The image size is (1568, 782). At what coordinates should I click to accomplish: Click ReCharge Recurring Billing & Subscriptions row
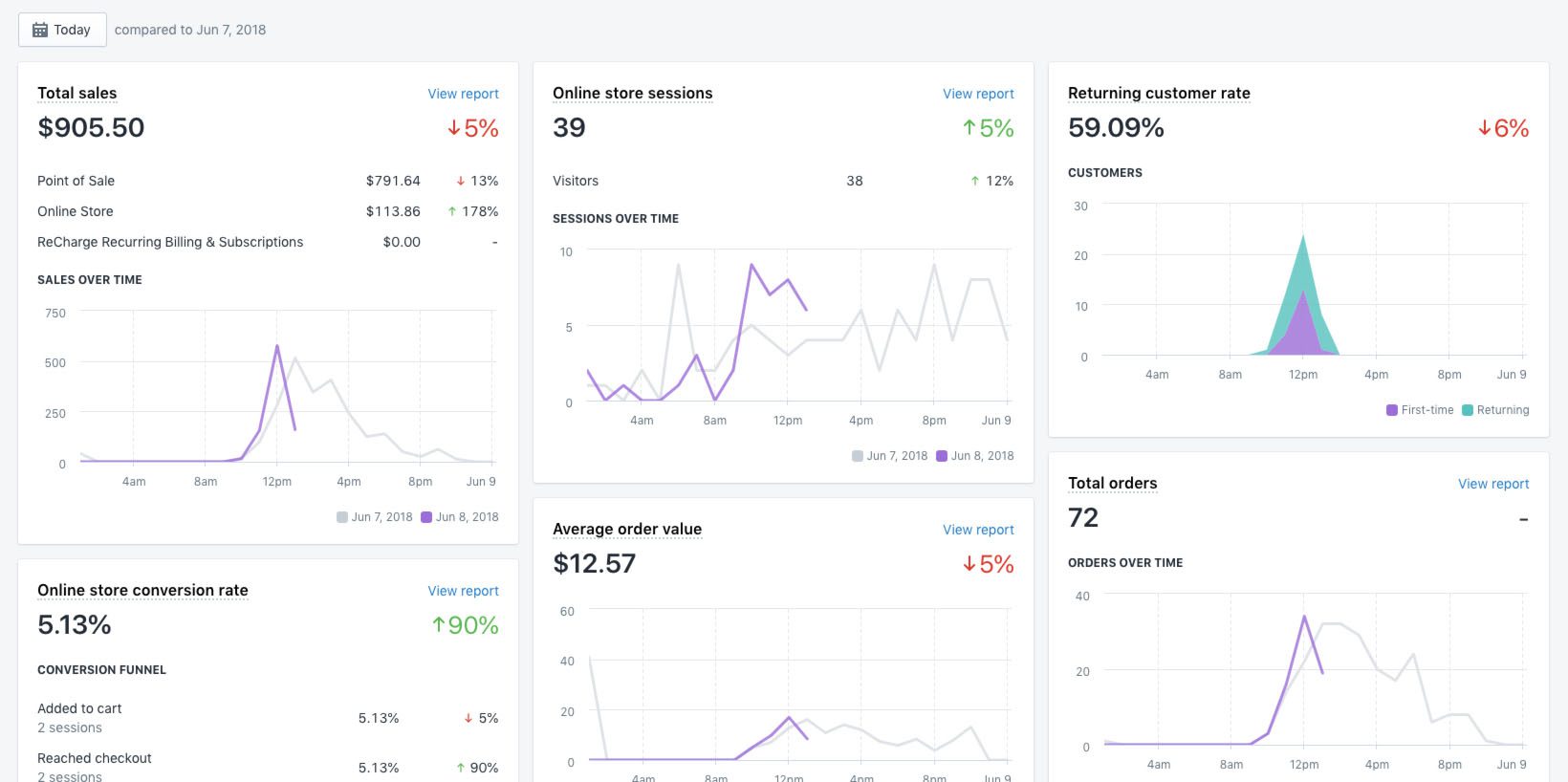[x=268, y=242]
